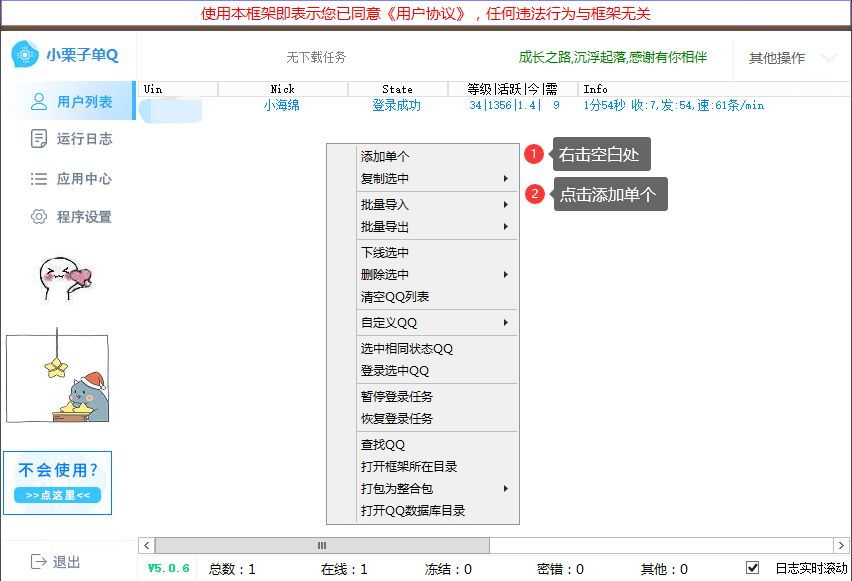Click the horizontal scrollbar thumb

pos(322,545)
